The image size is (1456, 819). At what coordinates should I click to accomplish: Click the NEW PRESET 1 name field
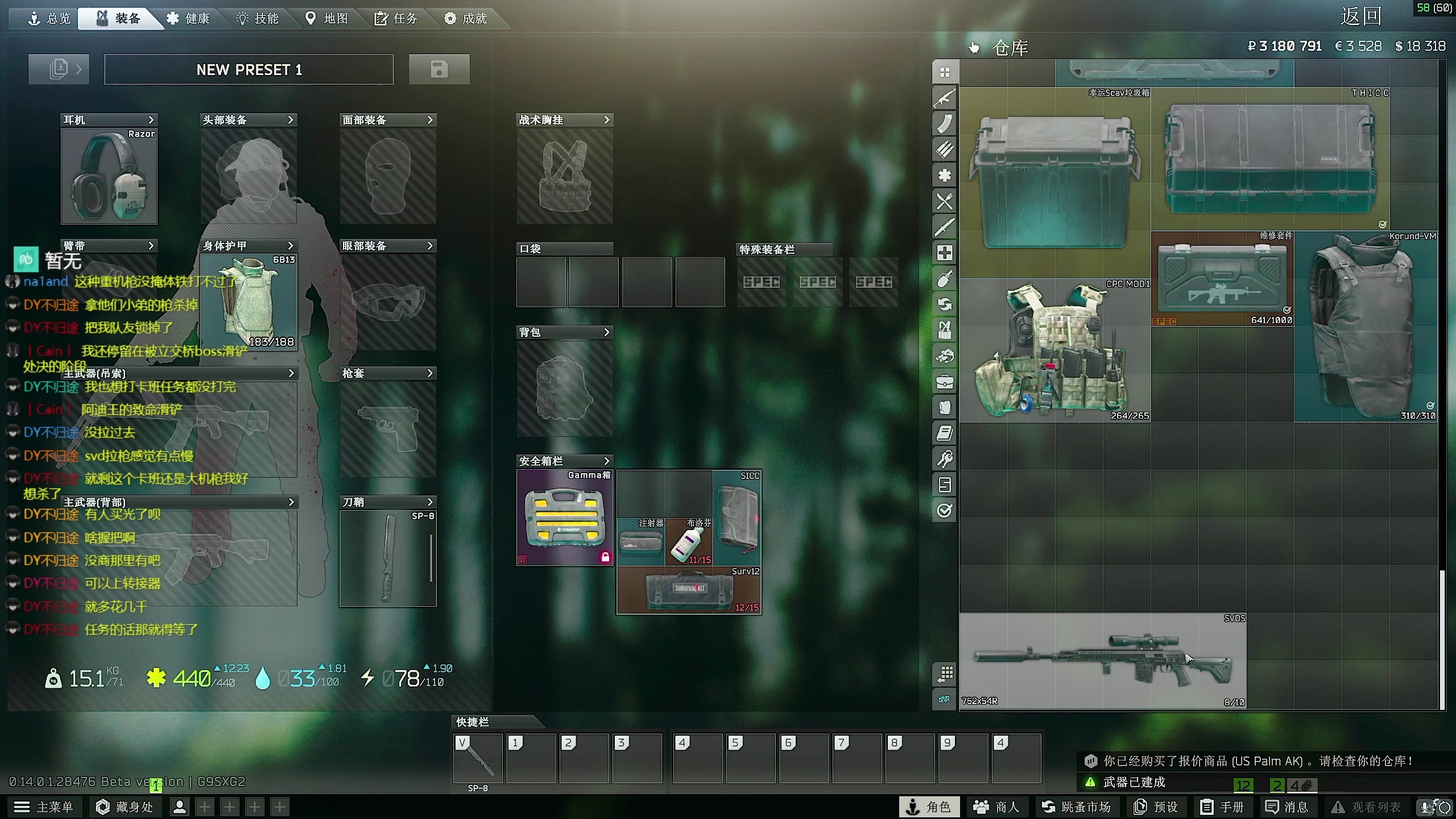pyautogui.click(x=249, y=69)
